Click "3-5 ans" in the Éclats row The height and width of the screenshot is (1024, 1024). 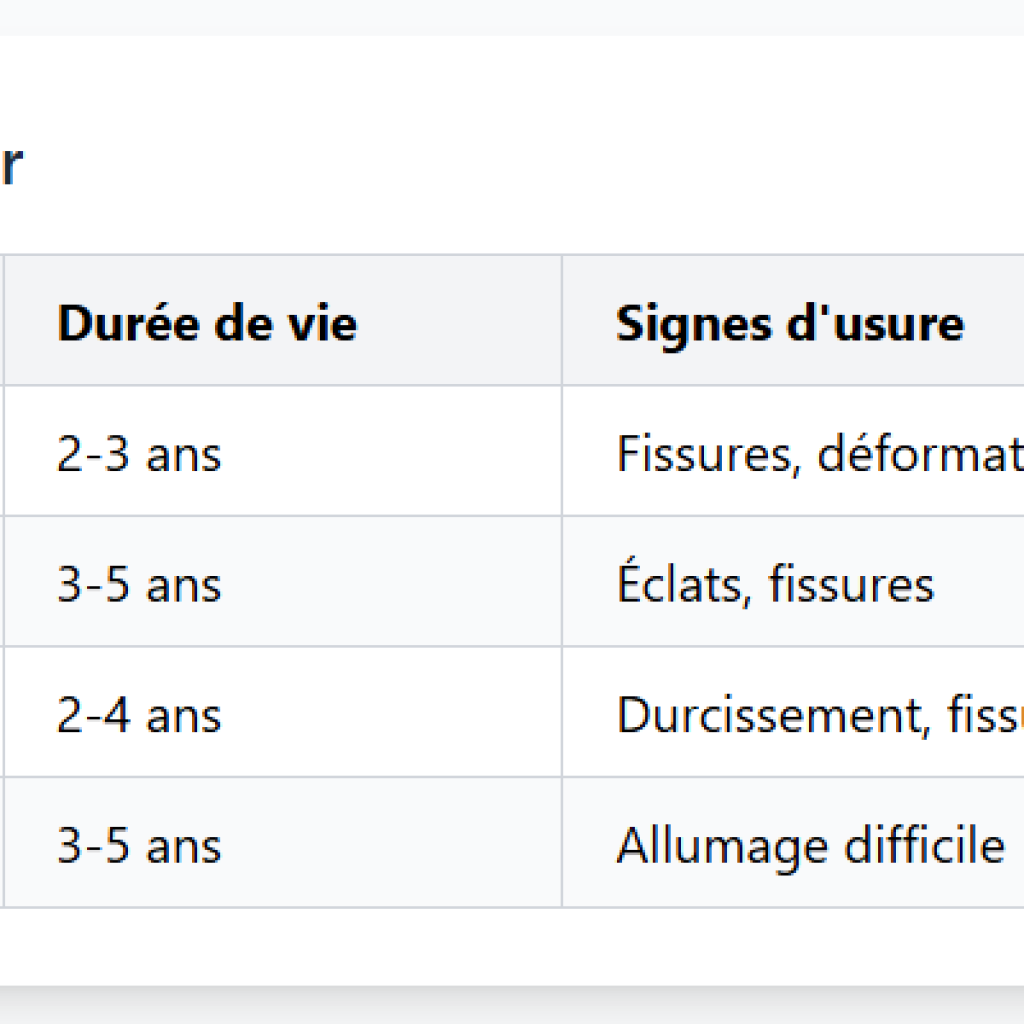(x=139, y=585)
